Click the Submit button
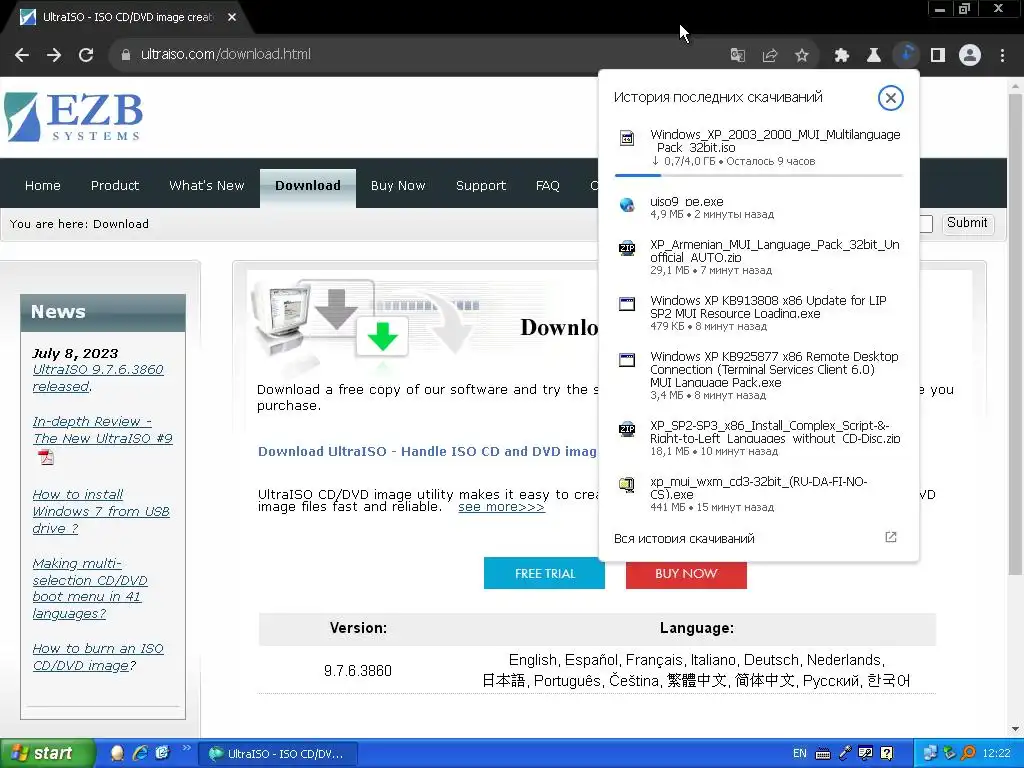 tap(967, 223)
